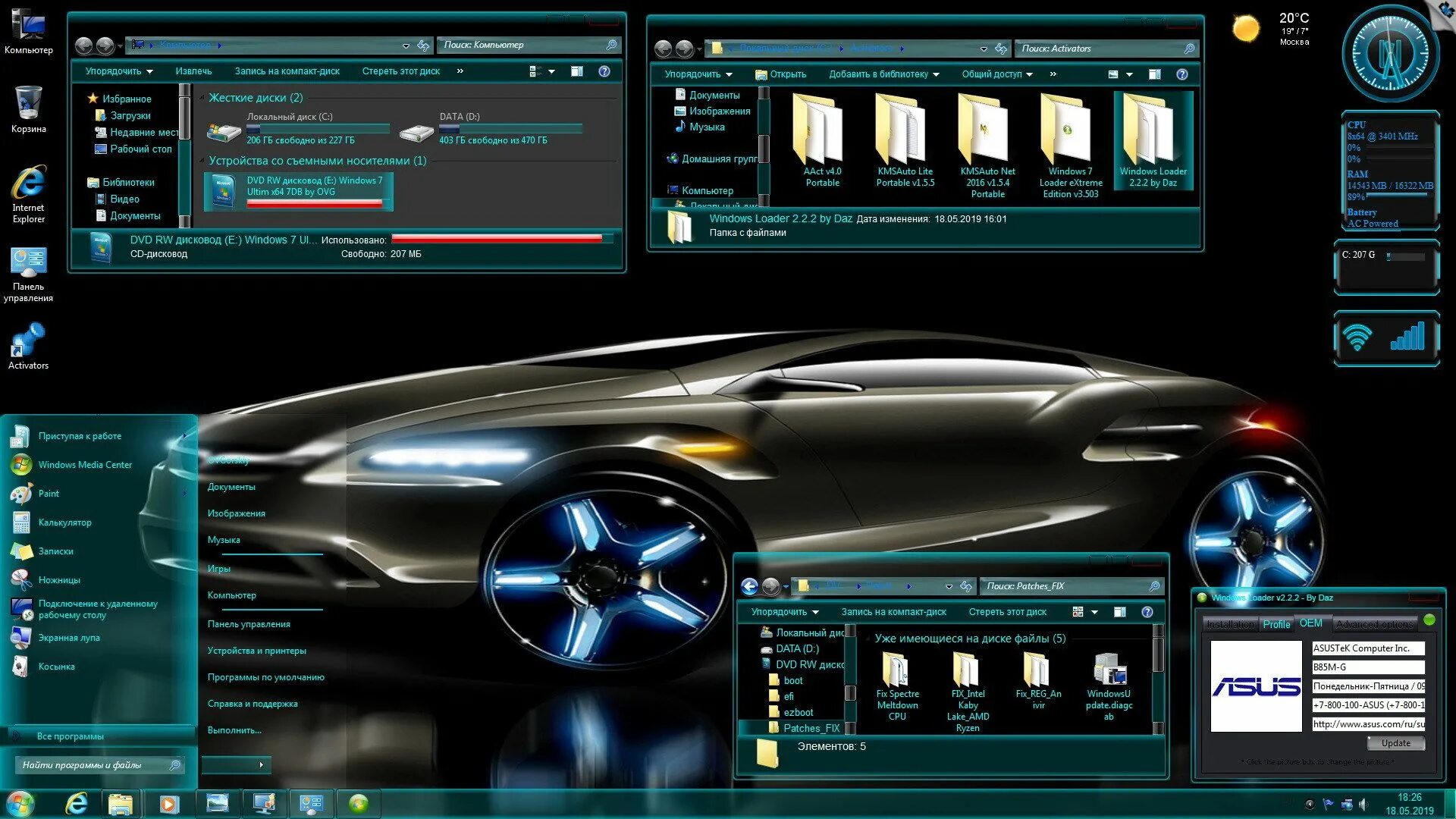Click the Найти программы и файлы search box
1456x819 pixels.
coord(100,765)
